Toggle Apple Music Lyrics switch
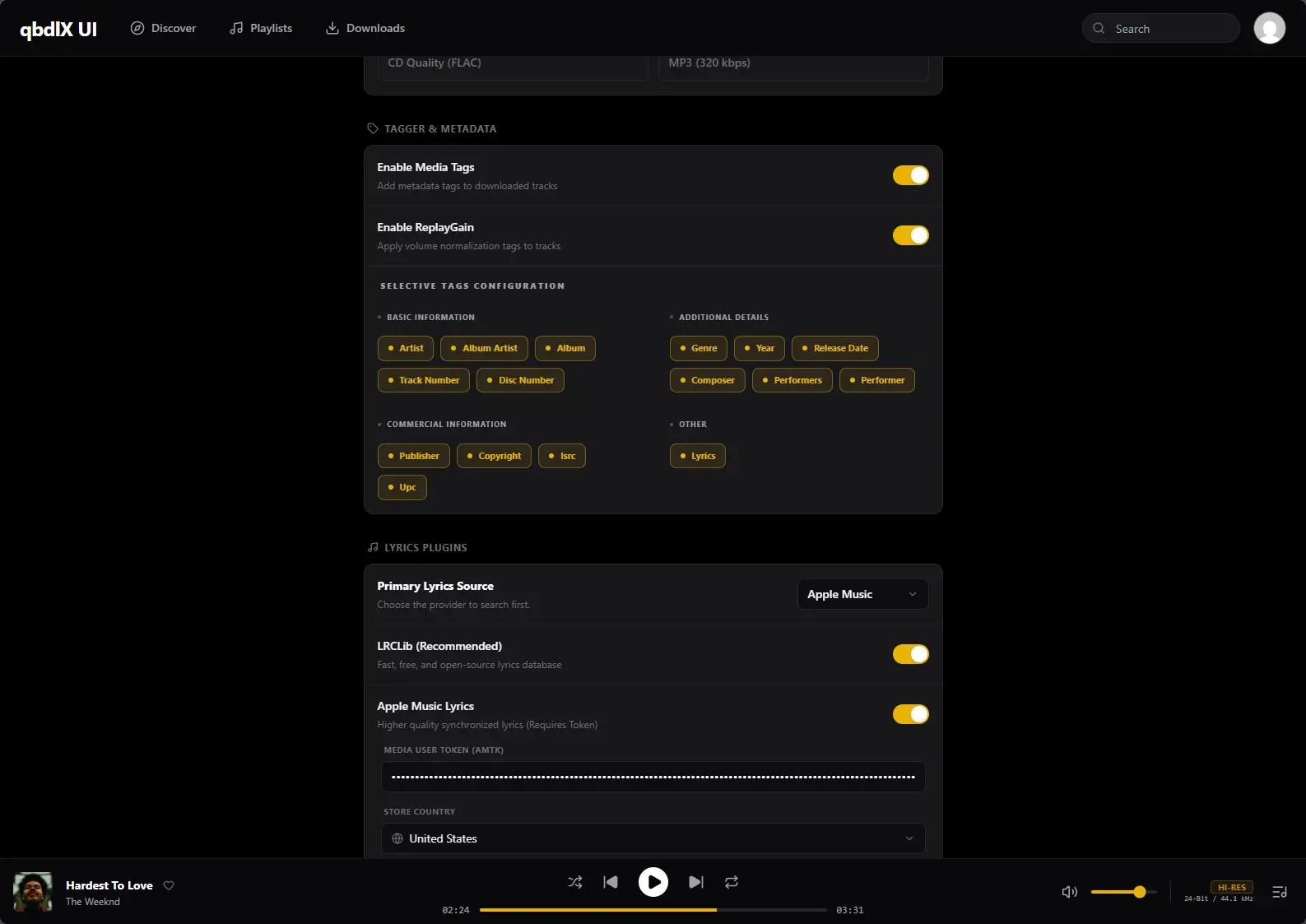This screenshot has height=924, width=1306. pos(910,714)
